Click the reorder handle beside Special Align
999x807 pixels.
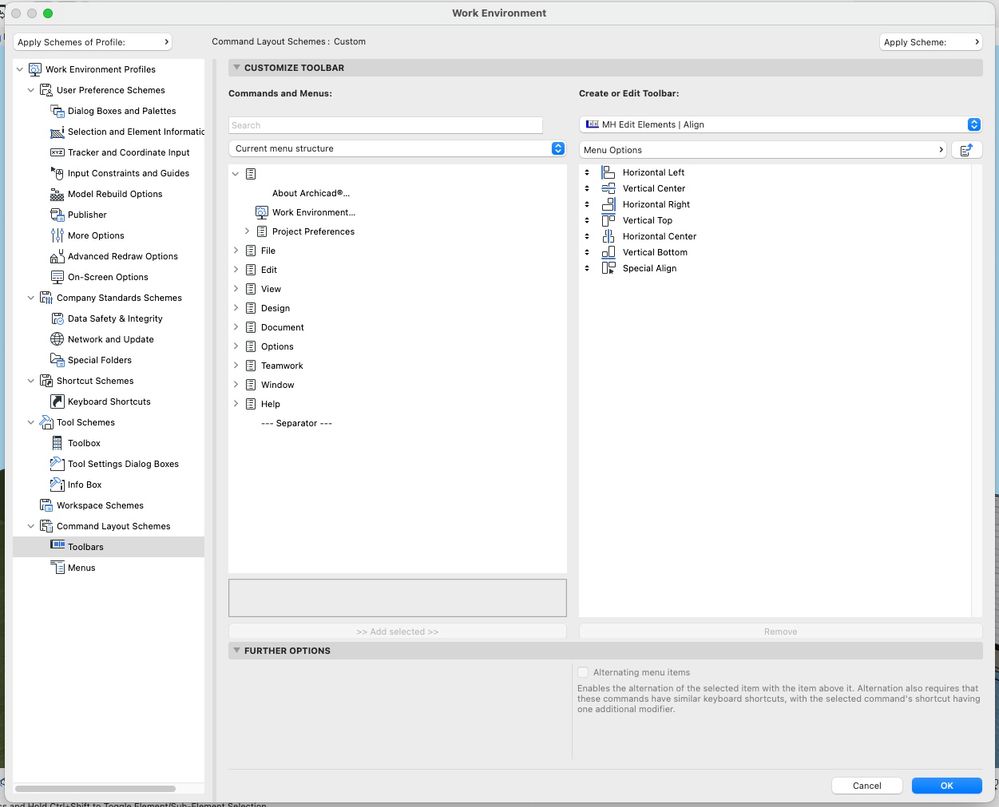point(587,268)
